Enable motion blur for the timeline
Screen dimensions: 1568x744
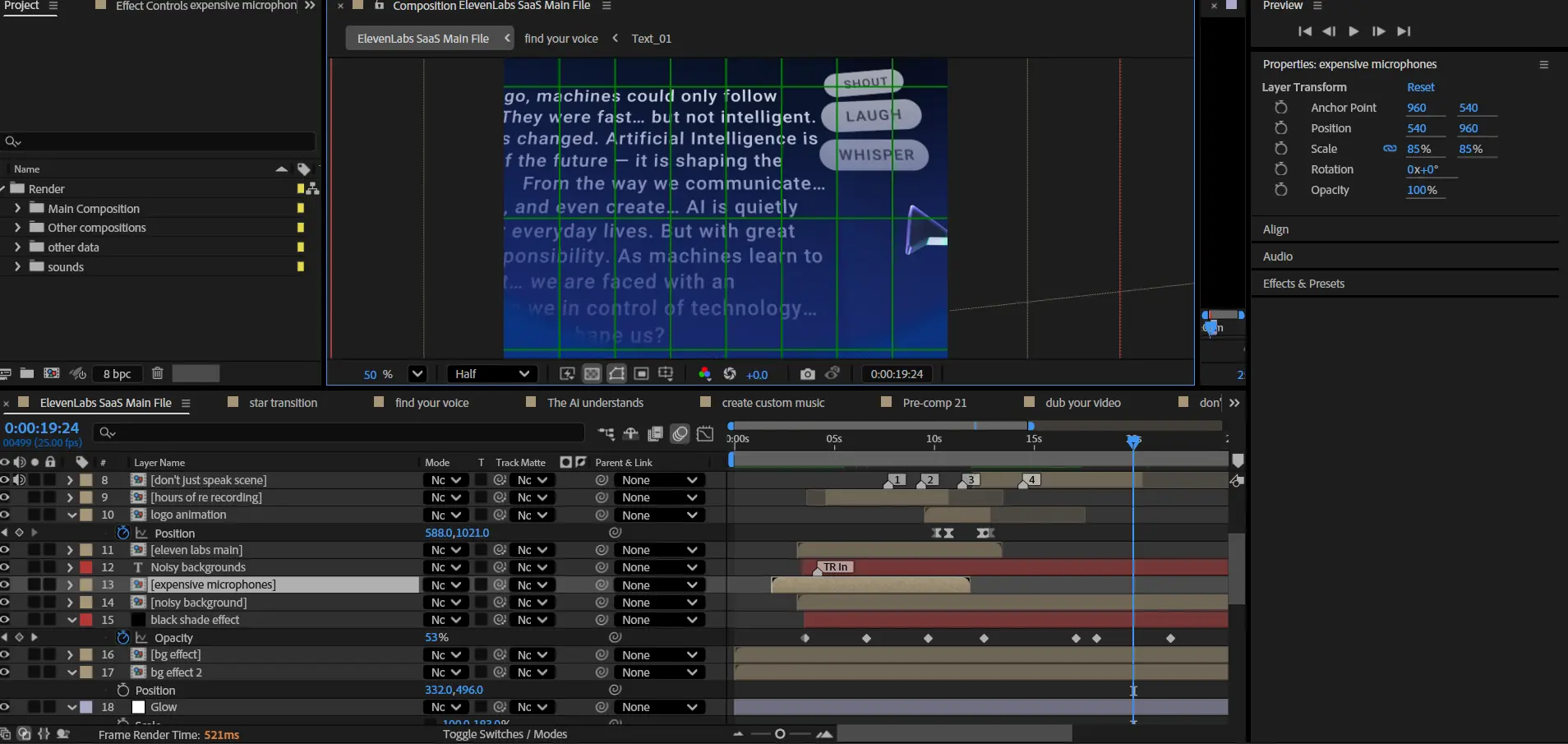pos(680,433)
